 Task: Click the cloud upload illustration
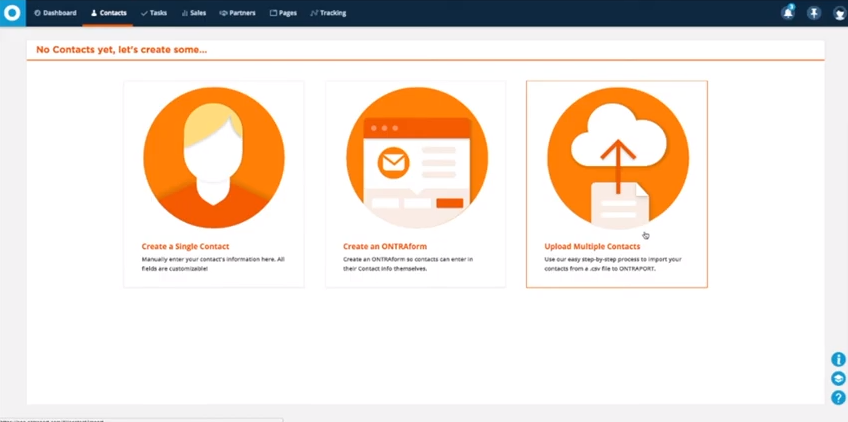point(617,158)
